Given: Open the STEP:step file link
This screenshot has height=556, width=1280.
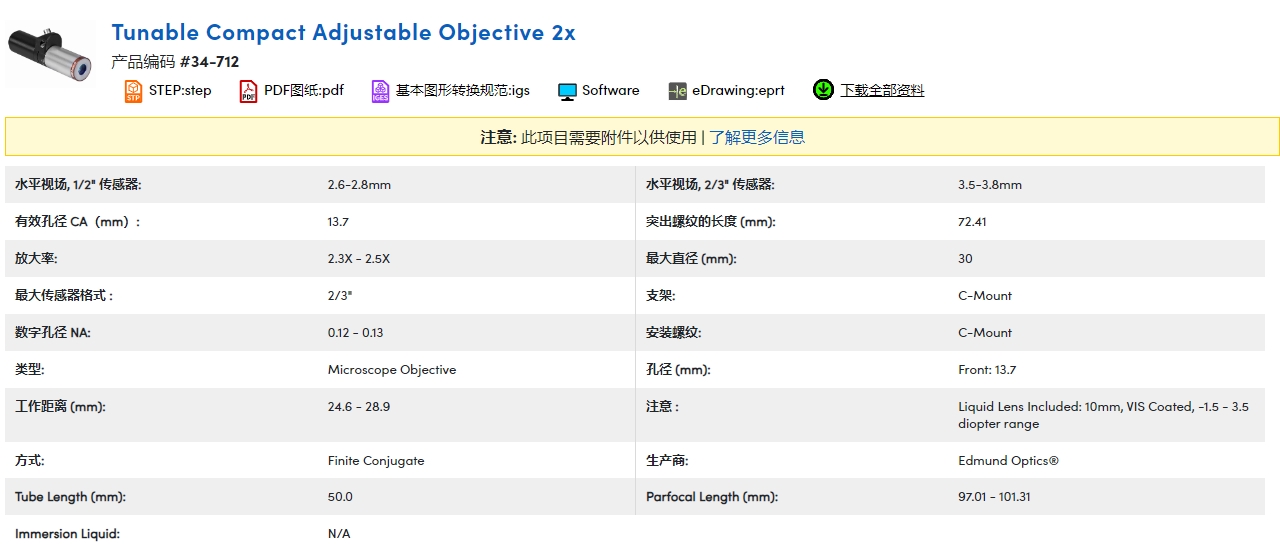Looking at the screenshot, I should pos(180,90).
